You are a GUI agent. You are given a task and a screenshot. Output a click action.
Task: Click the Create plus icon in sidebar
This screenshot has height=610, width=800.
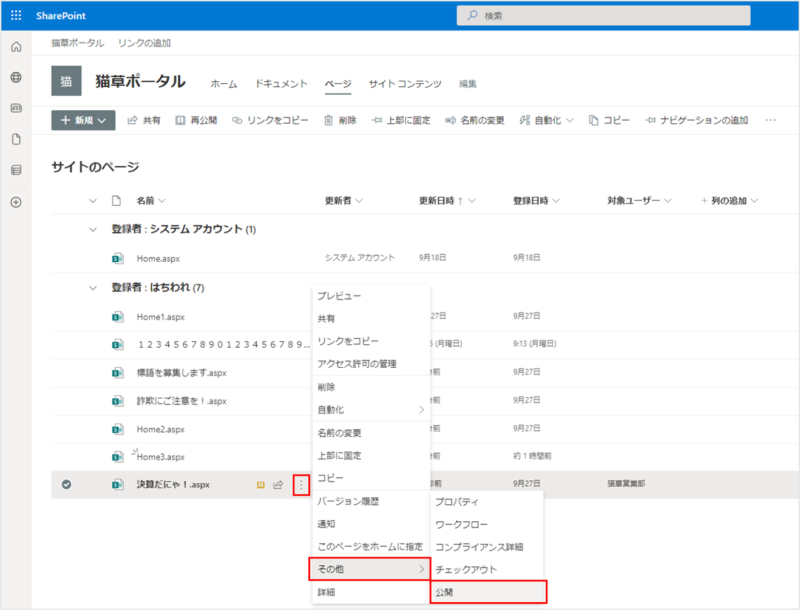click(16, 202)
